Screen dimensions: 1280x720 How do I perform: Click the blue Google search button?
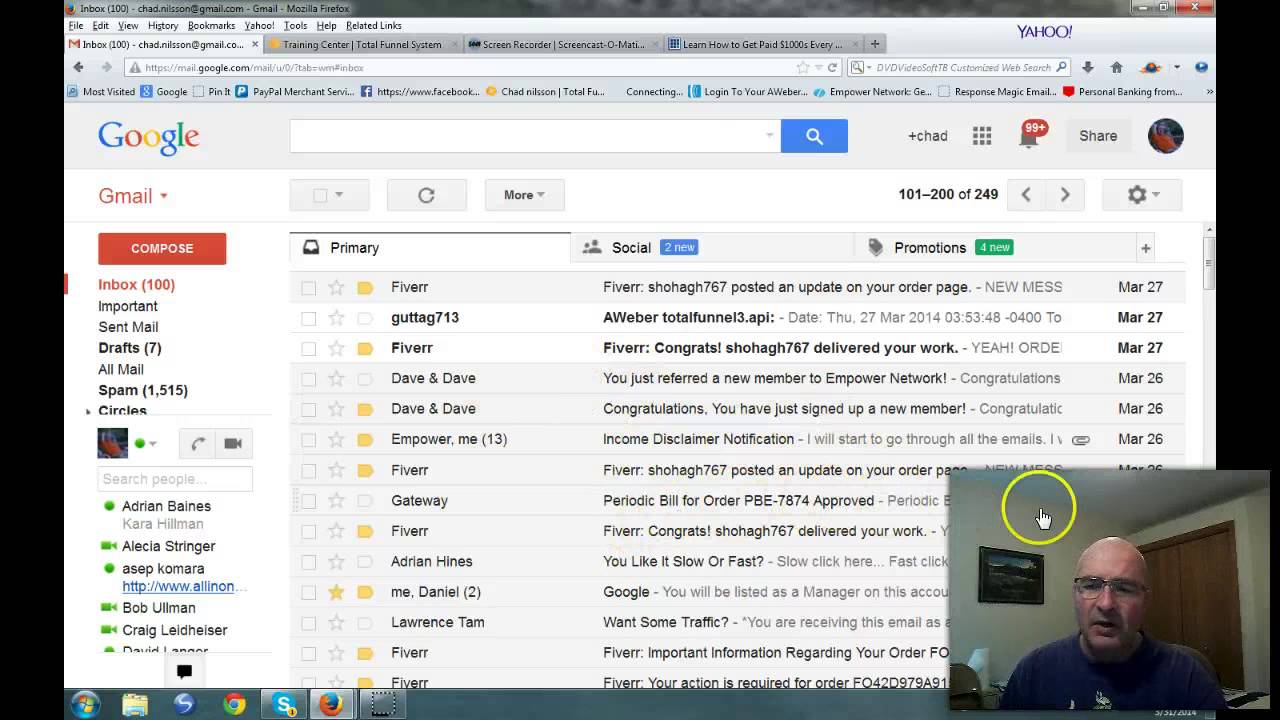[x=814, y=136]
